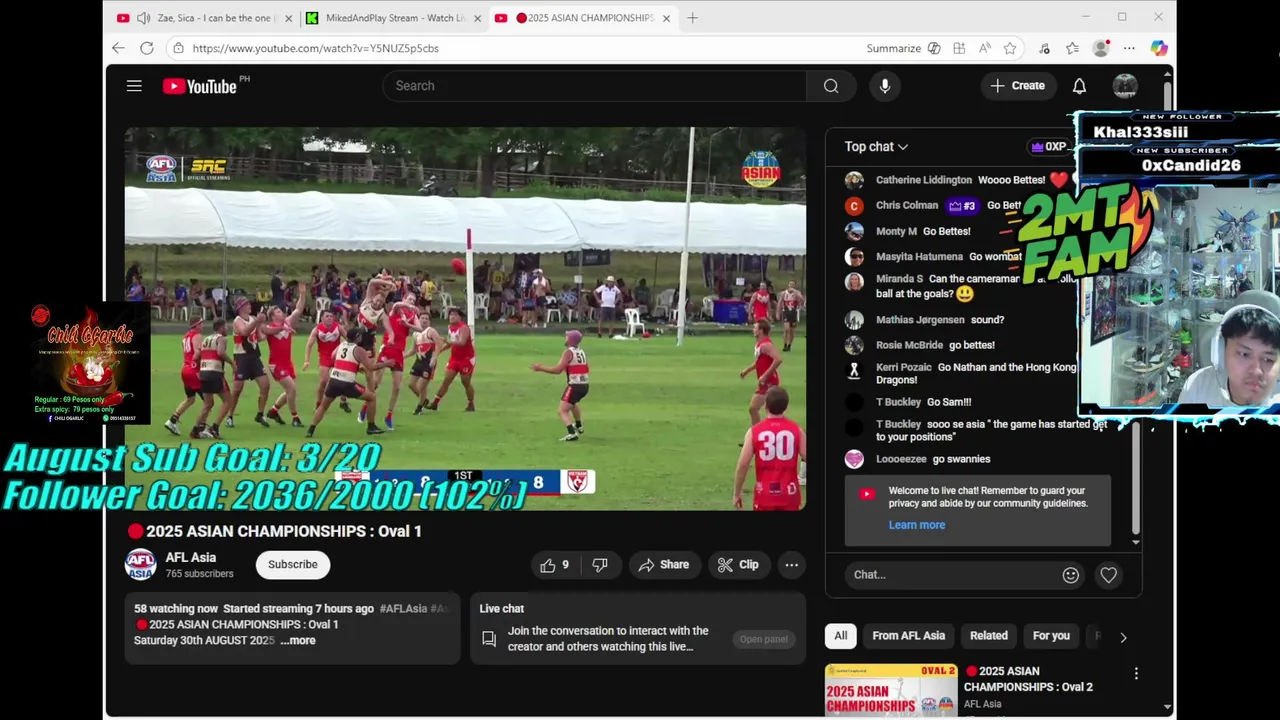The height and width of the screenshot is (720, 1280).
Task: Close the MikedAndPlay Stream tab
Action: (x=477, y=18)
